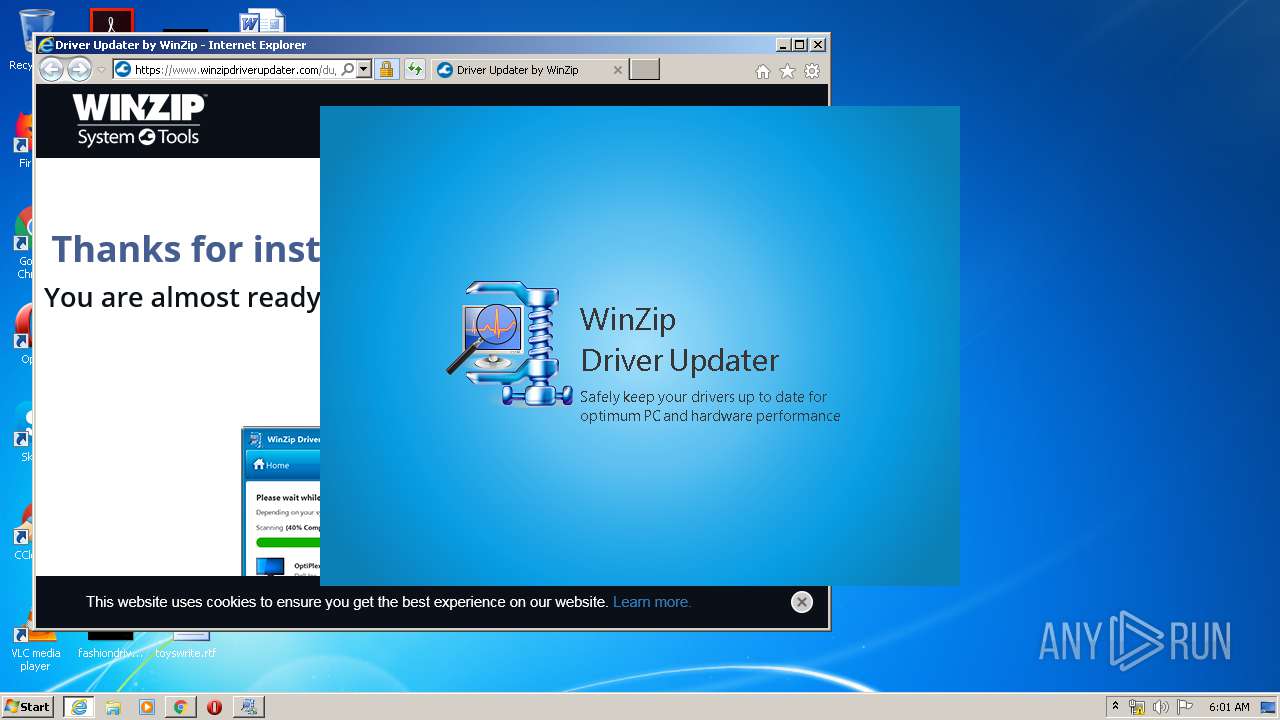Click the 'Thanks for inst' heading
Viewport: 1280px width, 720px height.
186,248
